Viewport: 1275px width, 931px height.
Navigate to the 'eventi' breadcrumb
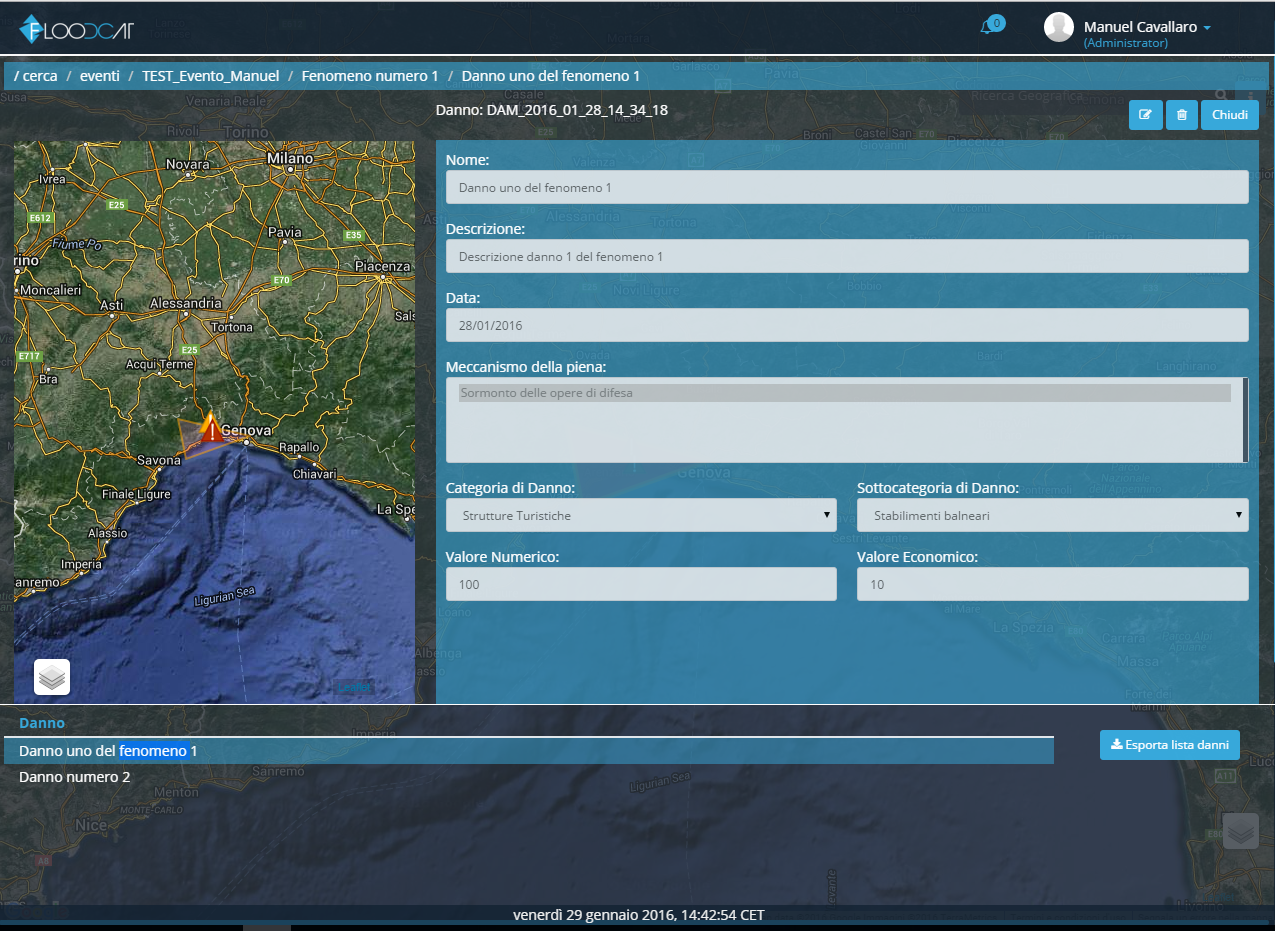click(x=100, y=76)
